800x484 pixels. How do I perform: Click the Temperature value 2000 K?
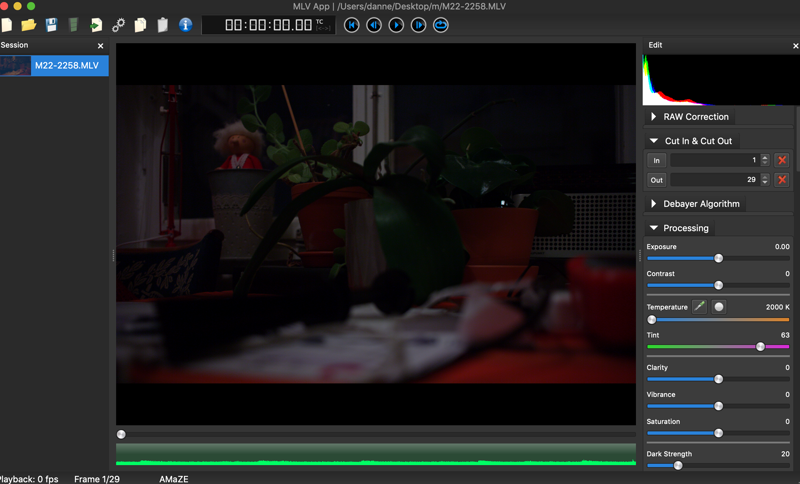click(778, 307)
